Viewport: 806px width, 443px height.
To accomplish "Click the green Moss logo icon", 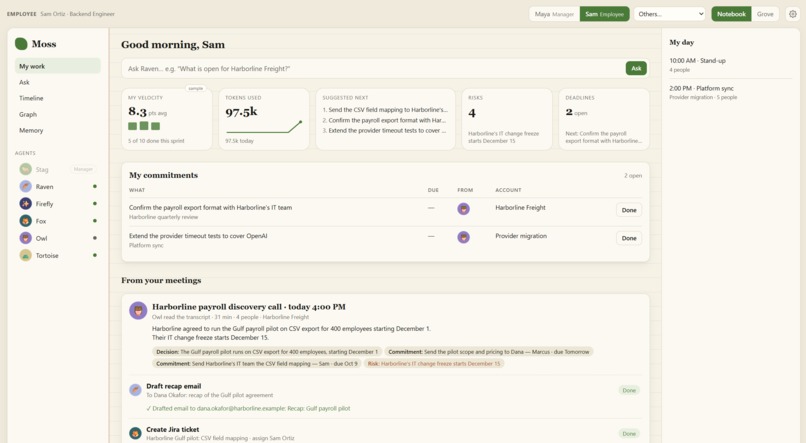I will pos(21,44).
